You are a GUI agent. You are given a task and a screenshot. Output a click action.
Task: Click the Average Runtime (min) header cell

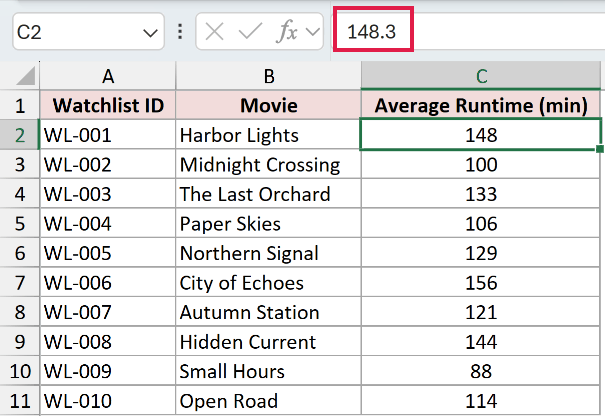(481, 105)
